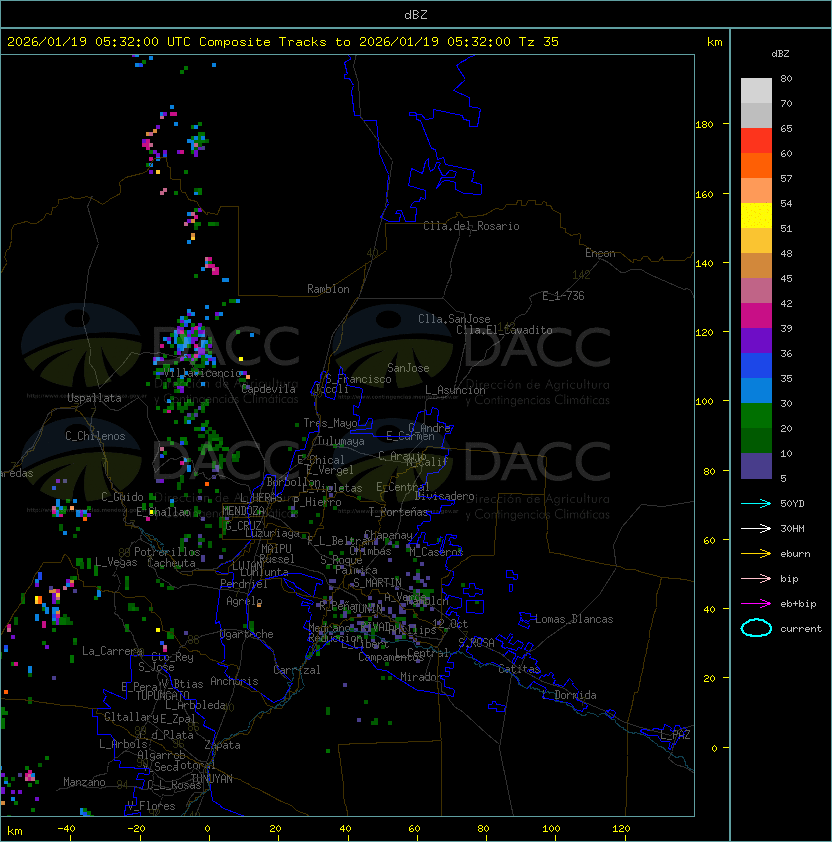Click the 'Luzuriaga' label on map
Viewport: 832px width, 842px height.
[272, 533]
